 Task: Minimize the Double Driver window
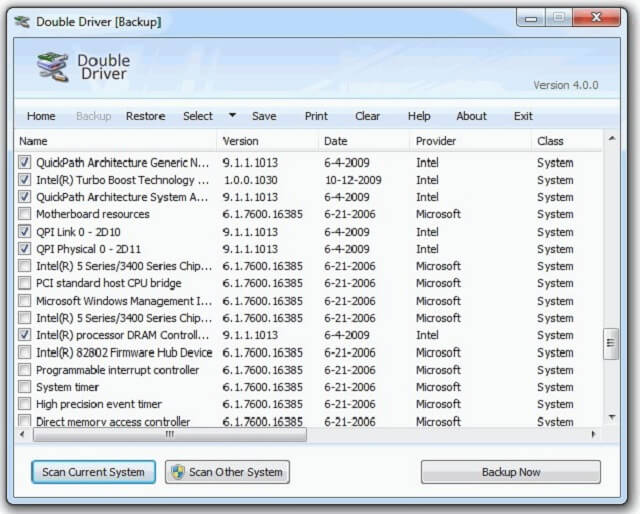(x=530, y=18)
